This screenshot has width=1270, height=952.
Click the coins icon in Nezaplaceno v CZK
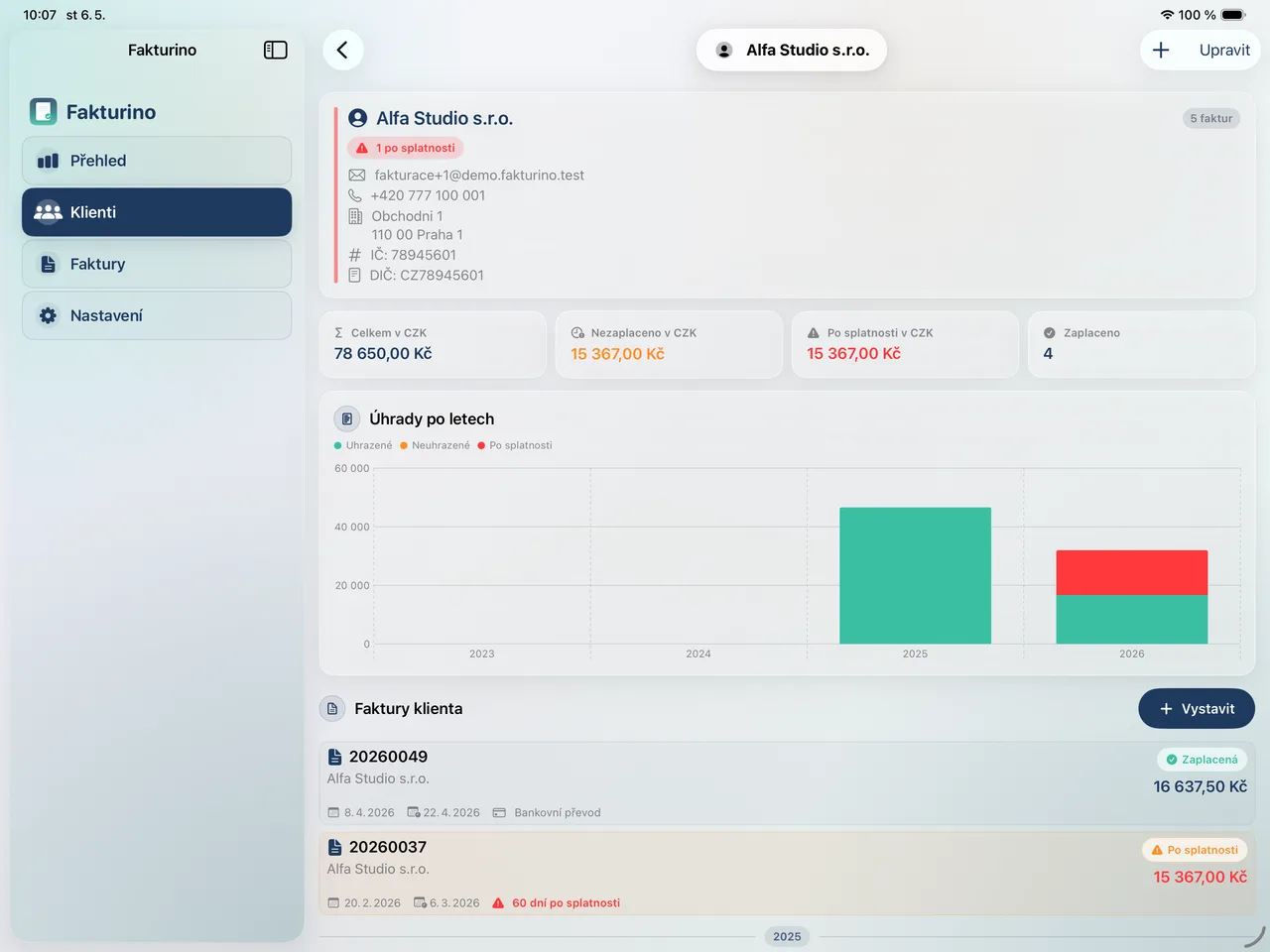[577, 333]
